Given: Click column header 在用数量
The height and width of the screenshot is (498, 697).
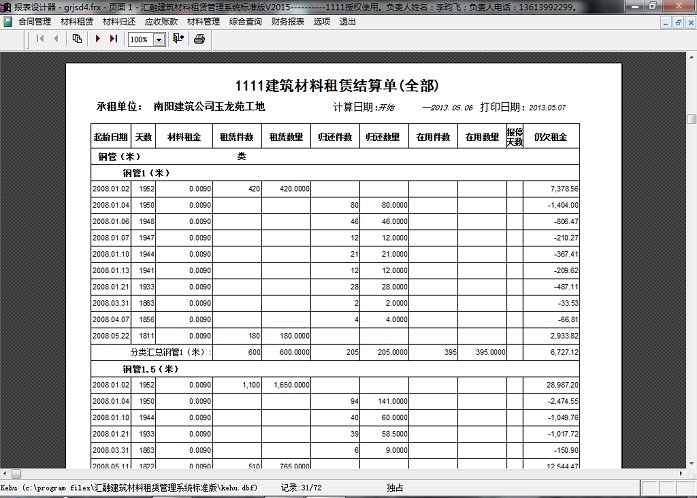Looking at the screenshot, I should pyautogui.click(x=482, y=137).
